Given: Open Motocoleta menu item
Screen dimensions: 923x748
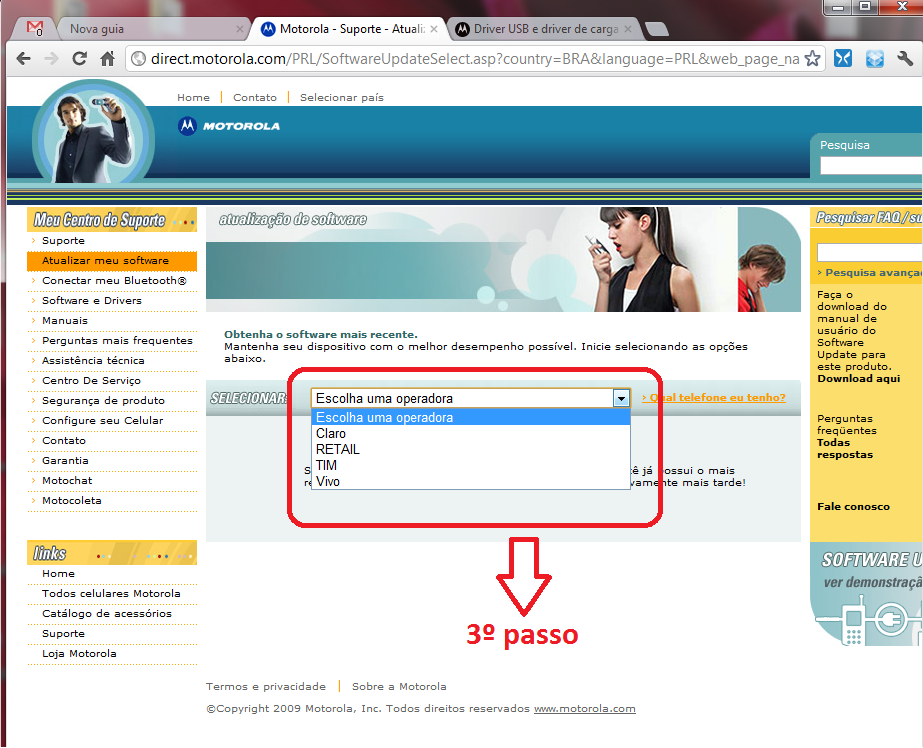Looking at the screenshot, I should tap(71, 501).
